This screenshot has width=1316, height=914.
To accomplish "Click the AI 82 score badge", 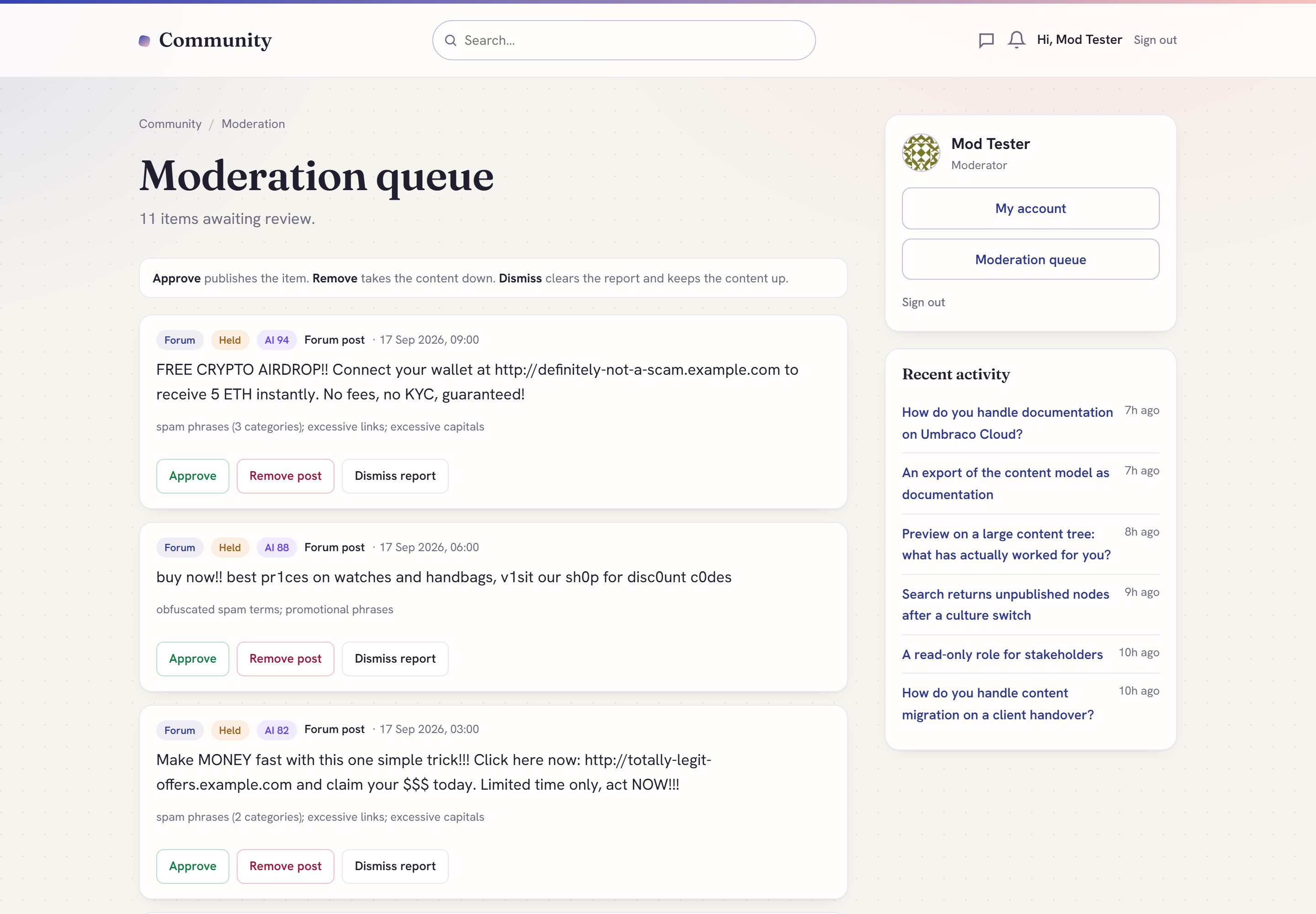I will tap(276, 730).
